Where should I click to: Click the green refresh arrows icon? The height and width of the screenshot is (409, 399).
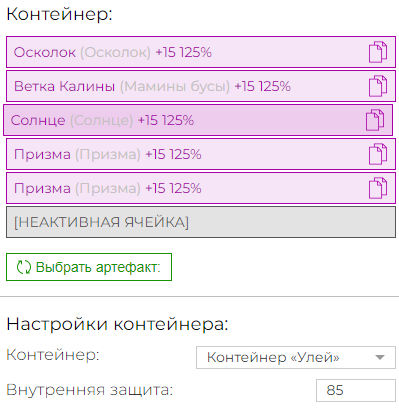pyautogui.click(x=24, y=267)
